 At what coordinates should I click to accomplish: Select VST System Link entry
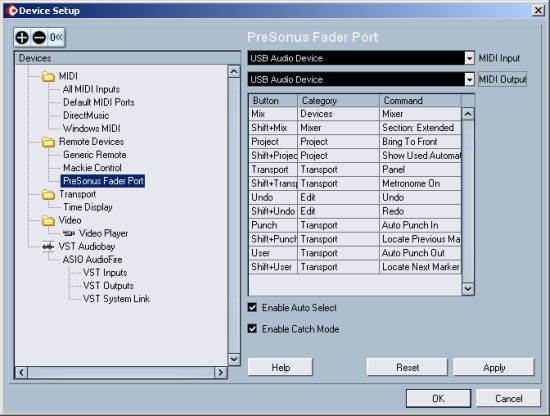(x=116, y=299)
